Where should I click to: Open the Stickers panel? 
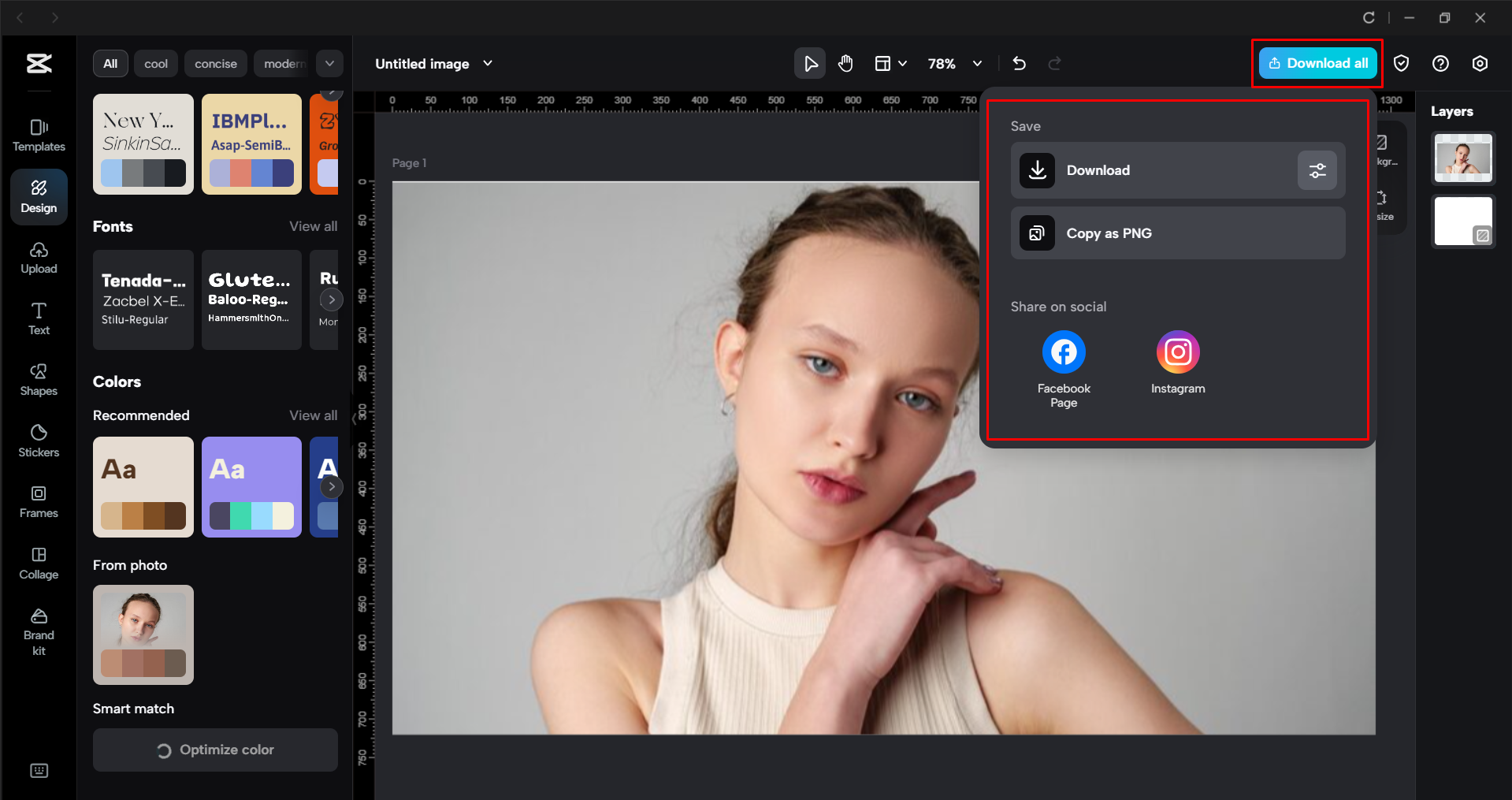coord(39,440)
